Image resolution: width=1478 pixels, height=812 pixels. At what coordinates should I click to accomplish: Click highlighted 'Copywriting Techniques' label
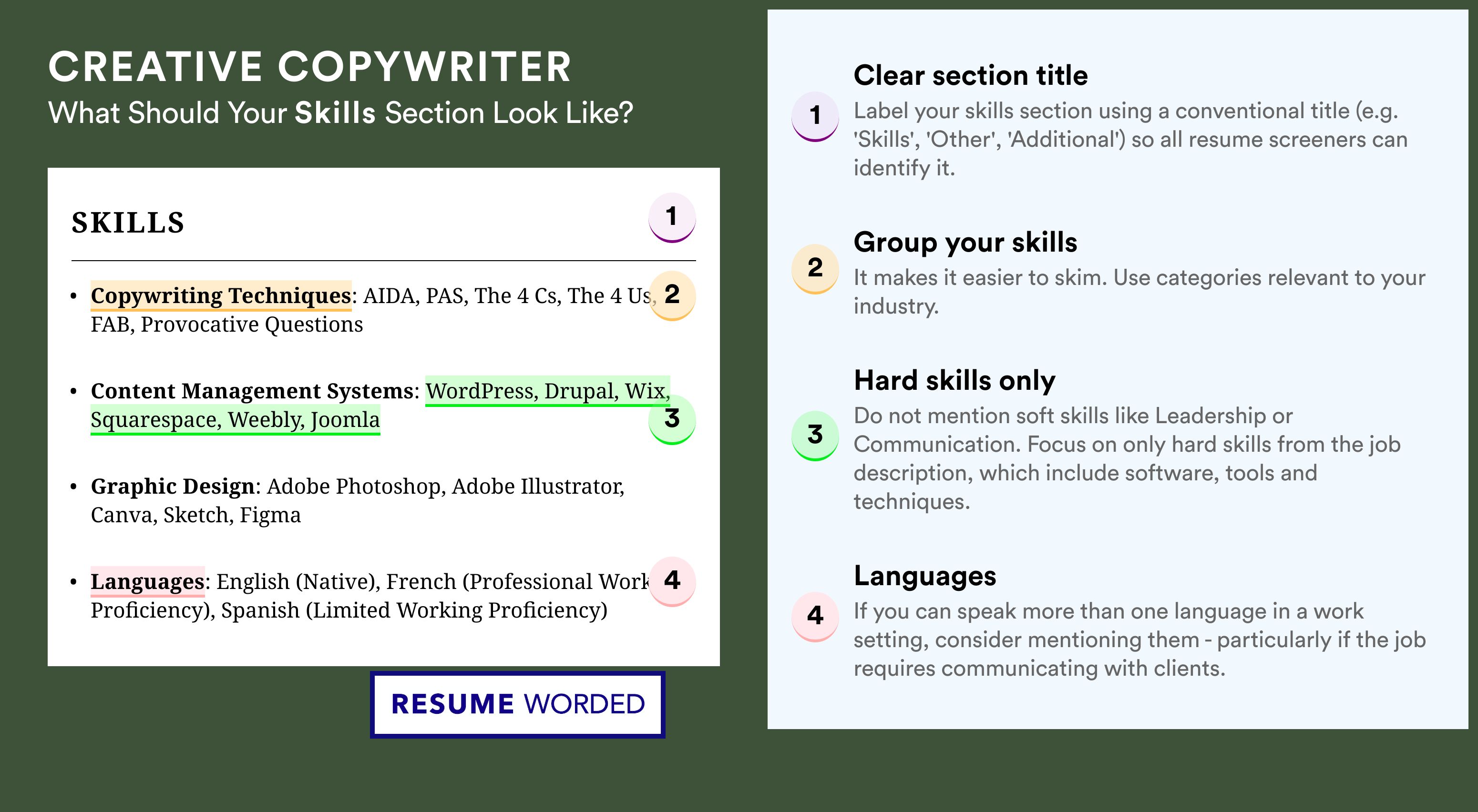[221, 295]
